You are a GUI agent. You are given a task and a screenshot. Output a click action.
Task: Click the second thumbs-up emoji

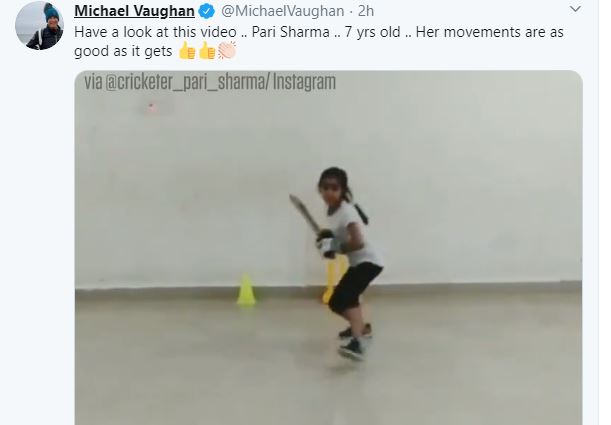tap(207, 51)
